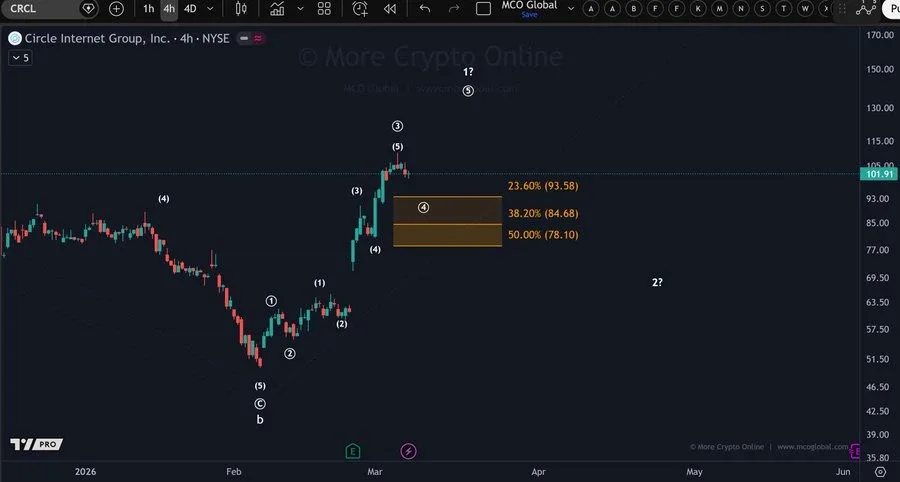Select the 23.60% (93.58) Fibonacci label
The height and width of the screenshot is (482, 900).
click(x=543, y=186)
